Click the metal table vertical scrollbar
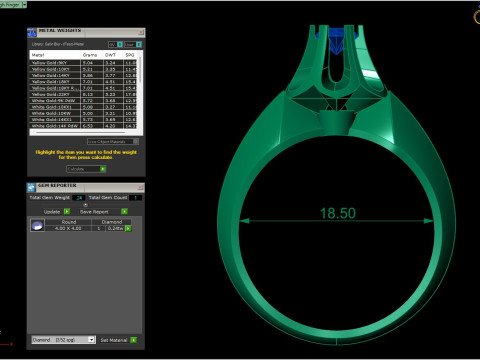Screen dimensions: 480x360 140,70
